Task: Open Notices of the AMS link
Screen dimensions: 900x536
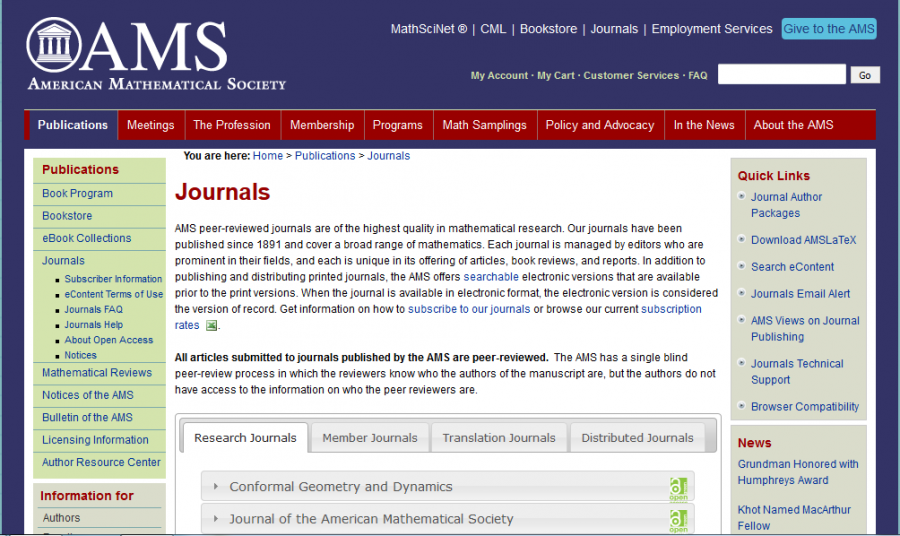Action: [x=88, y=395]
